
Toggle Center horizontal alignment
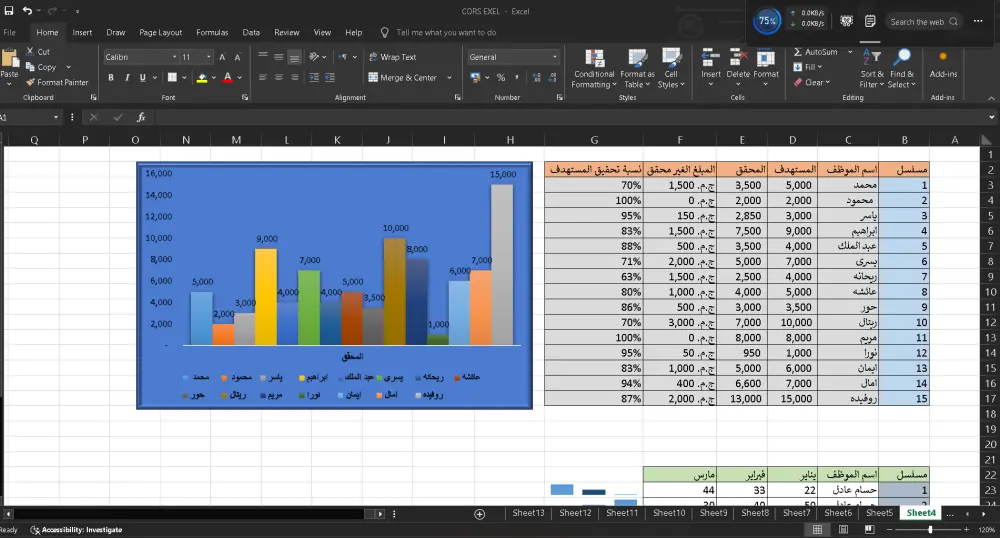(x=279, y=78)
